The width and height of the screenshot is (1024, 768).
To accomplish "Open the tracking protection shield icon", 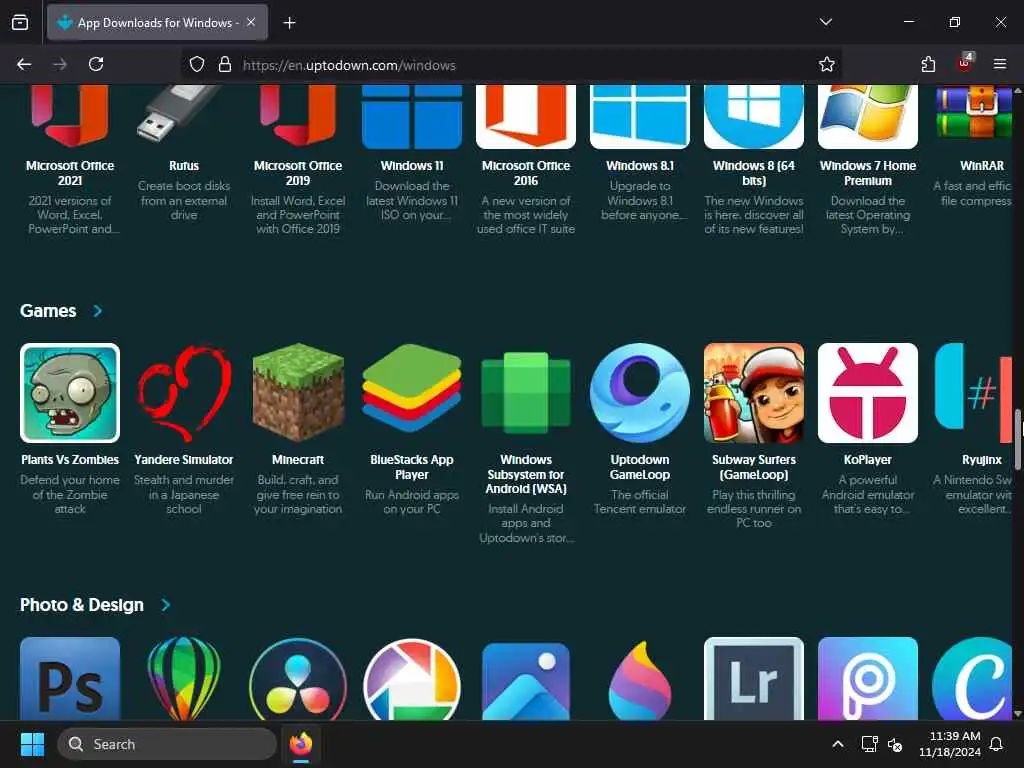I will coord(197,64).
